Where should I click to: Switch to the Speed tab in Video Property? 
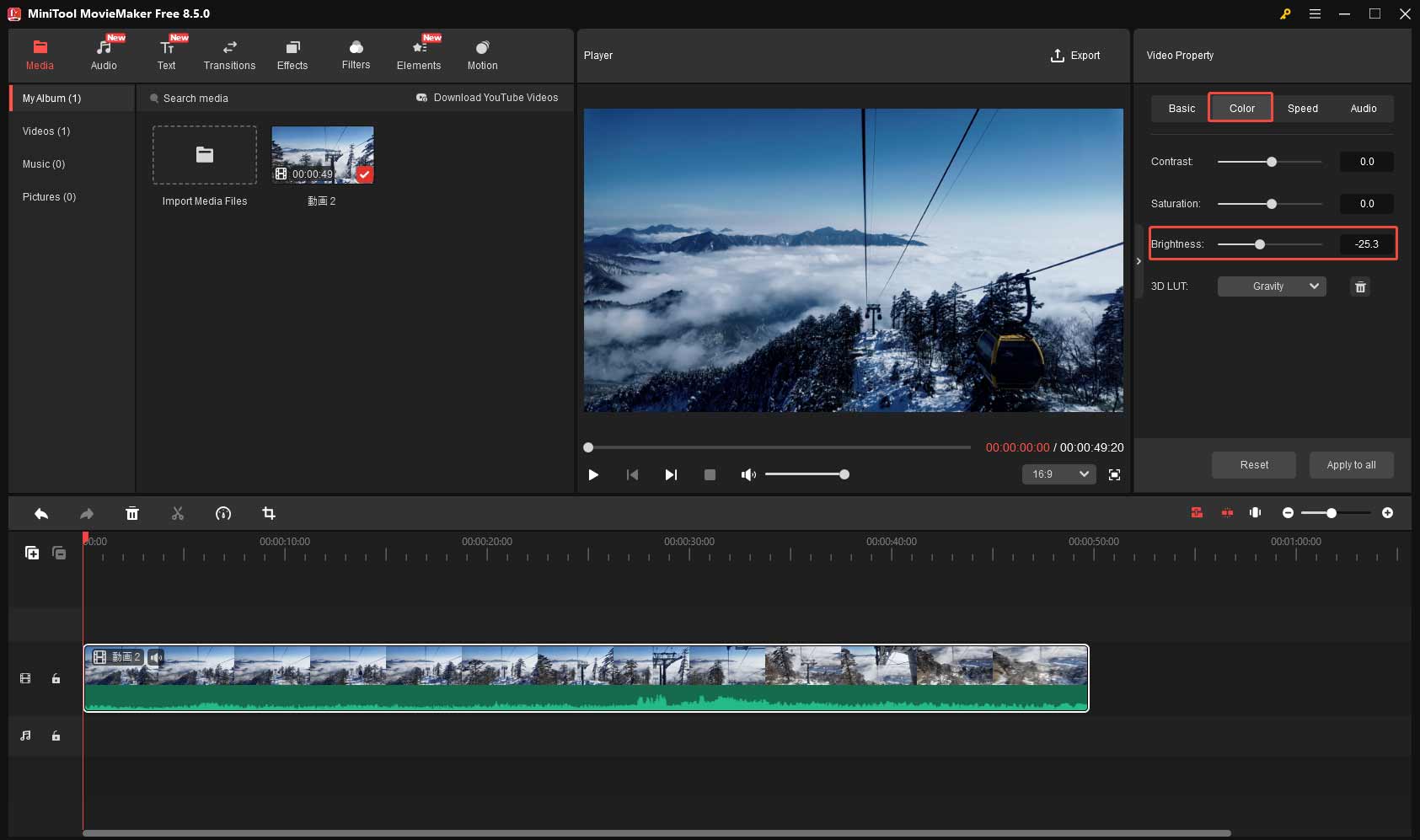(x=1301, y=108)
